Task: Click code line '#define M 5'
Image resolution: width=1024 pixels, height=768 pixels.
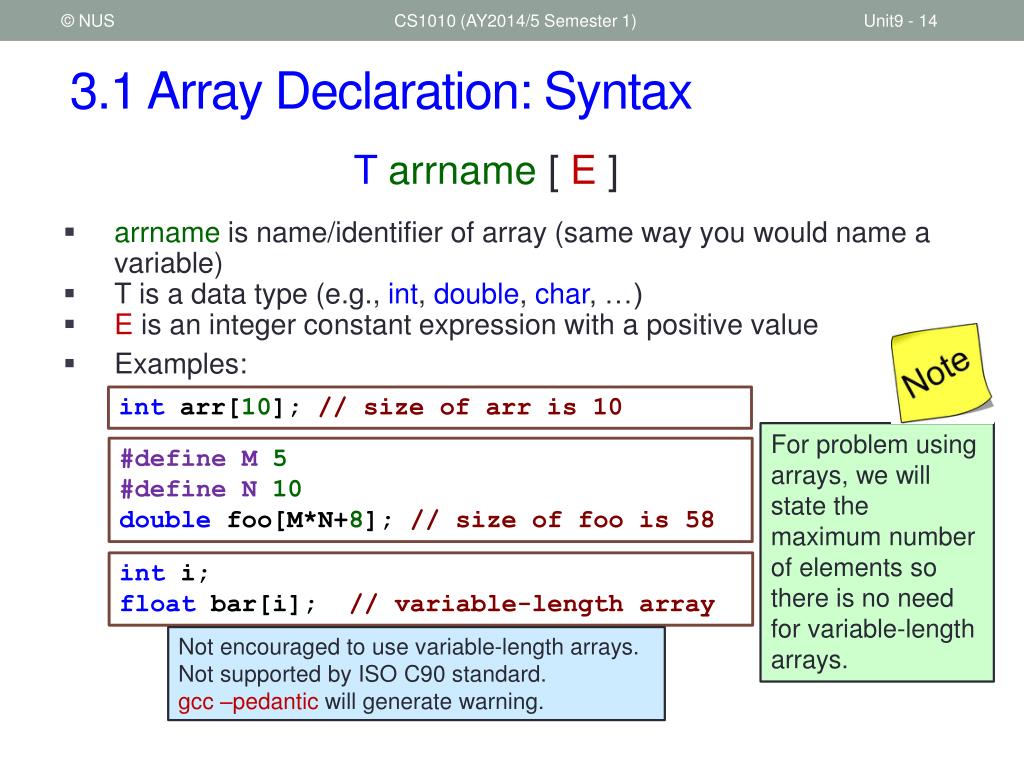Action: tap(203, 458)
